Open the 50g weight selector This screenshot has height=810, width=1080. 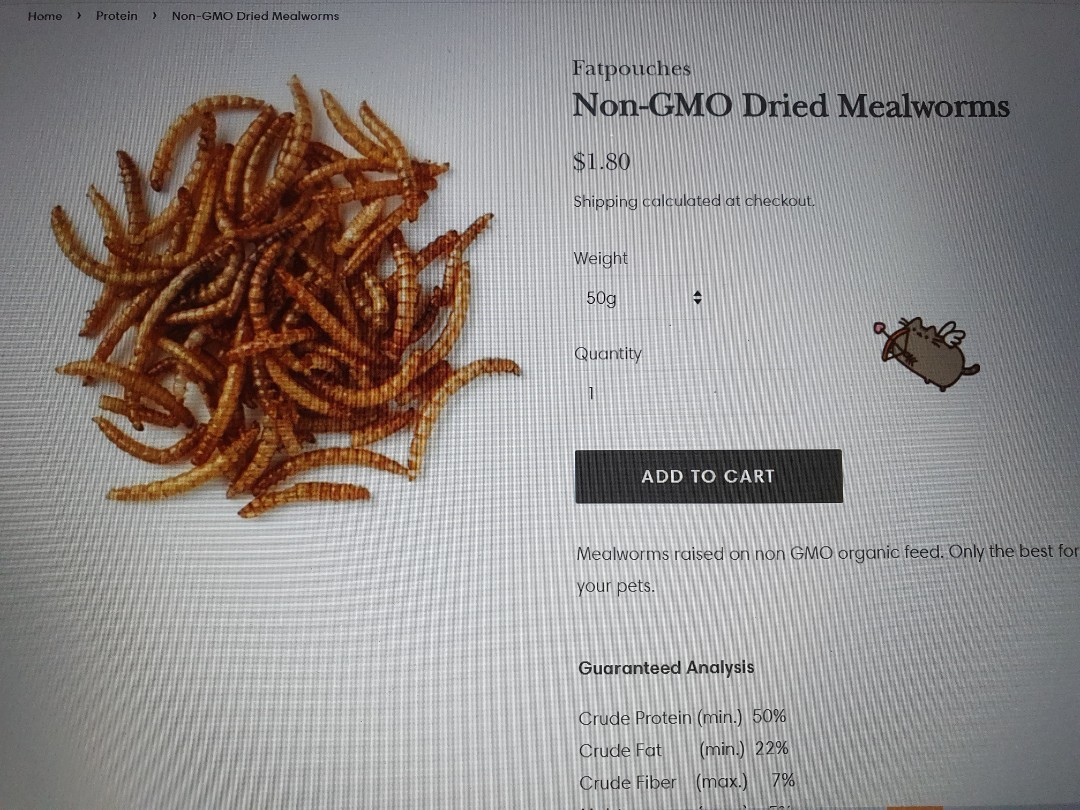(x=642, y=298)
